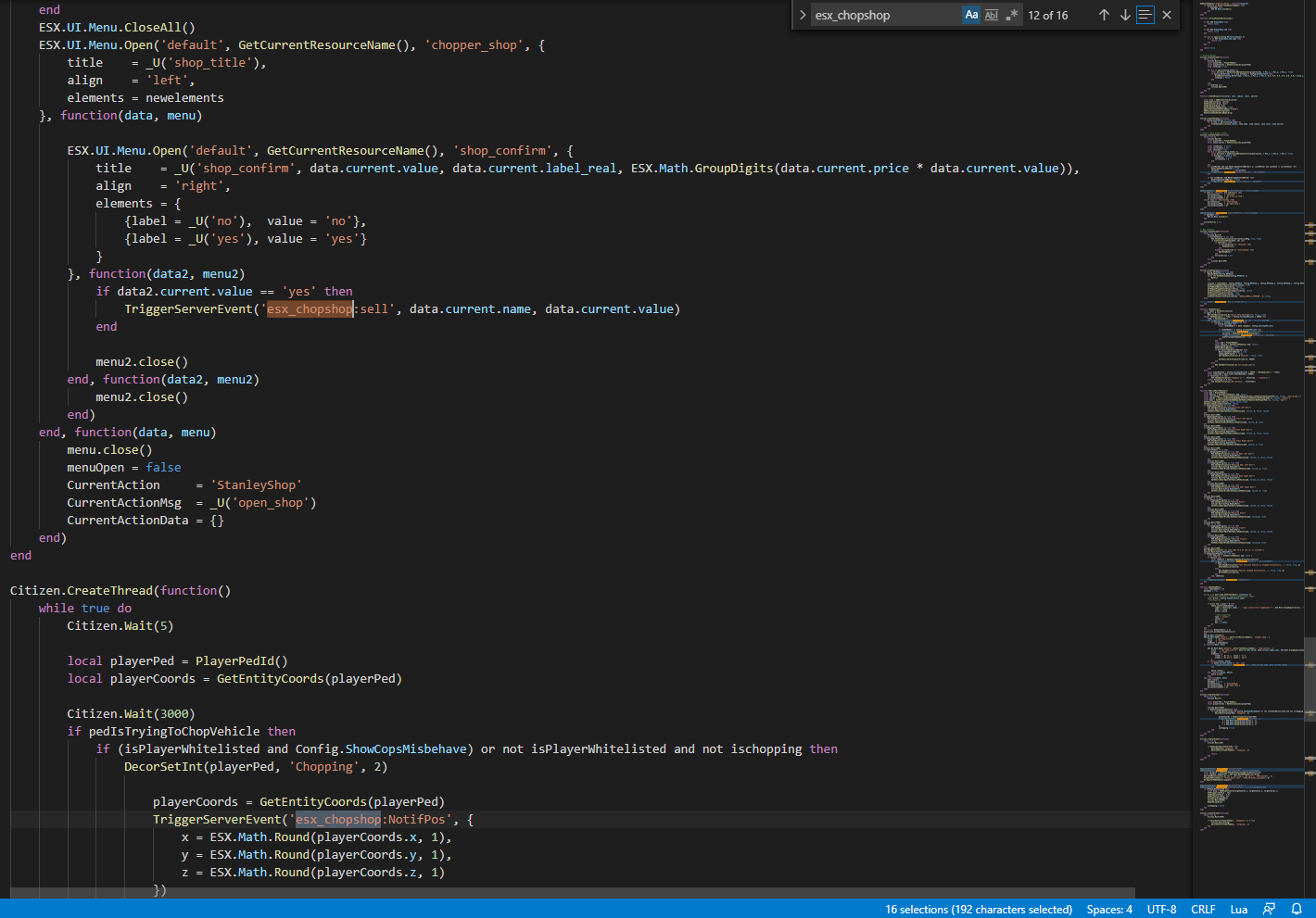Click the vertical scrollbar slider
This screenshot has height=918, width=1316.
1310,678
